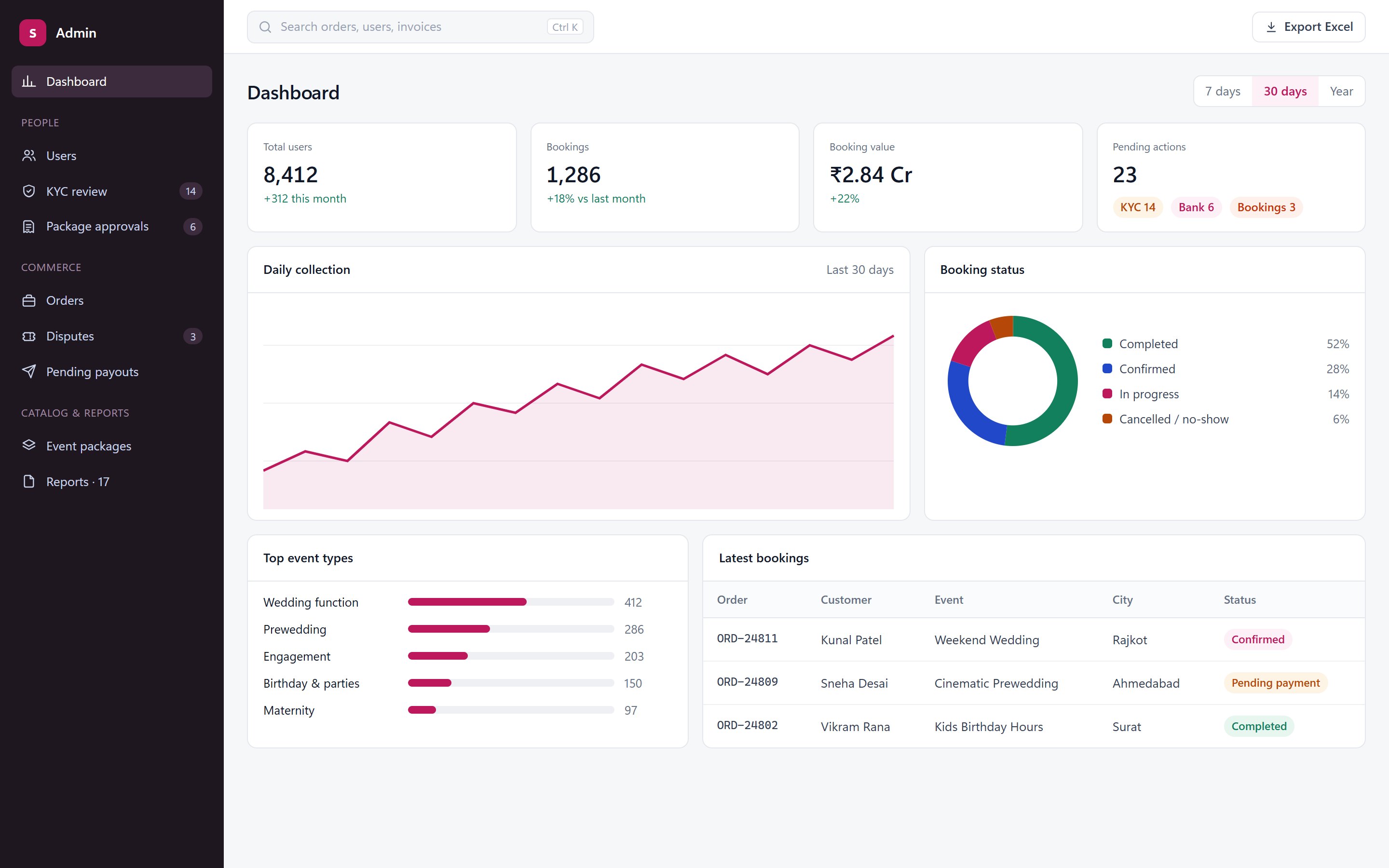1389x868 pixels.
Task: Click the KYC 14 pending chip
Action: (1138, 207)
